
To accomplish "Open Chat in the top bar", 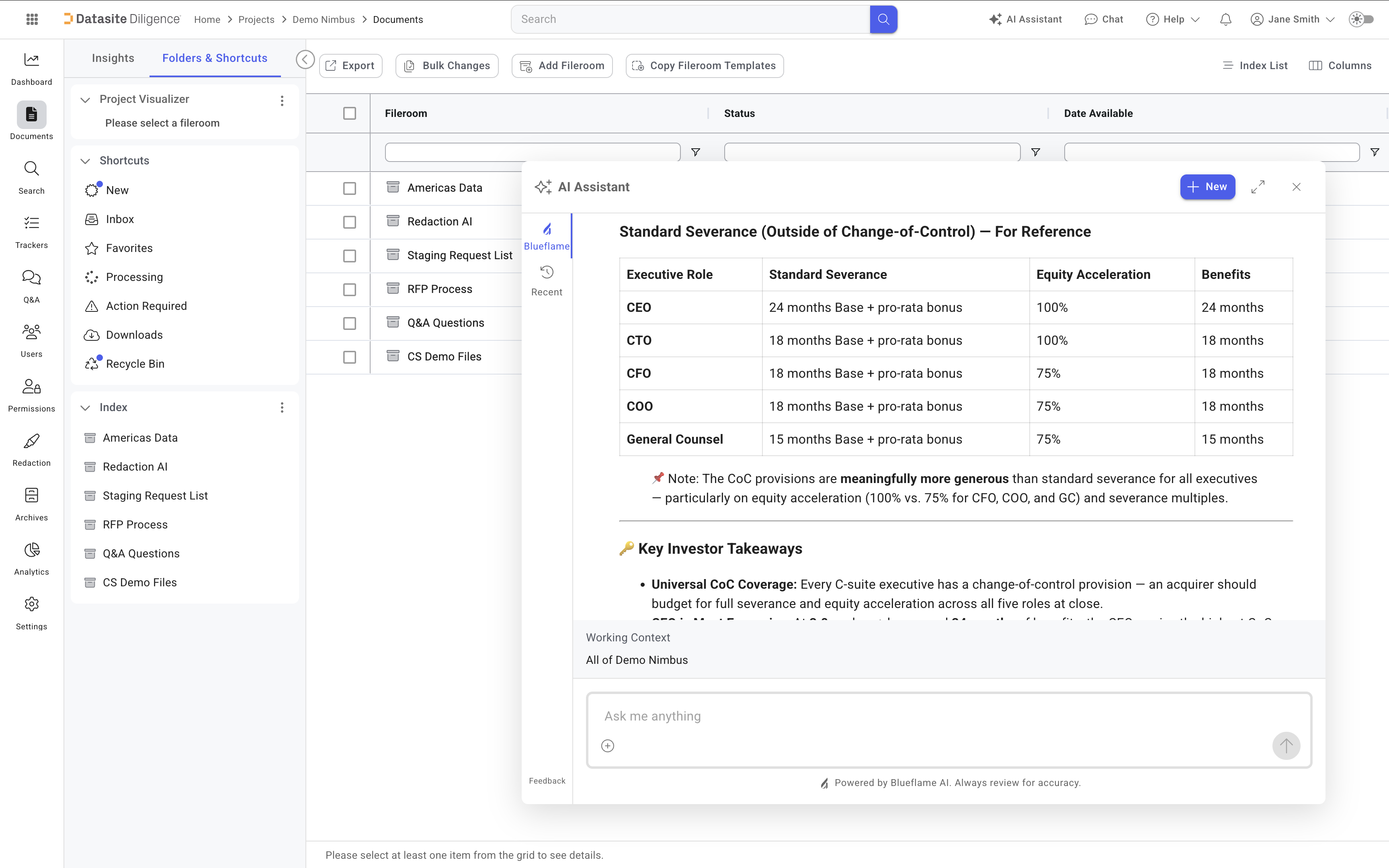I will (1104, 19).
